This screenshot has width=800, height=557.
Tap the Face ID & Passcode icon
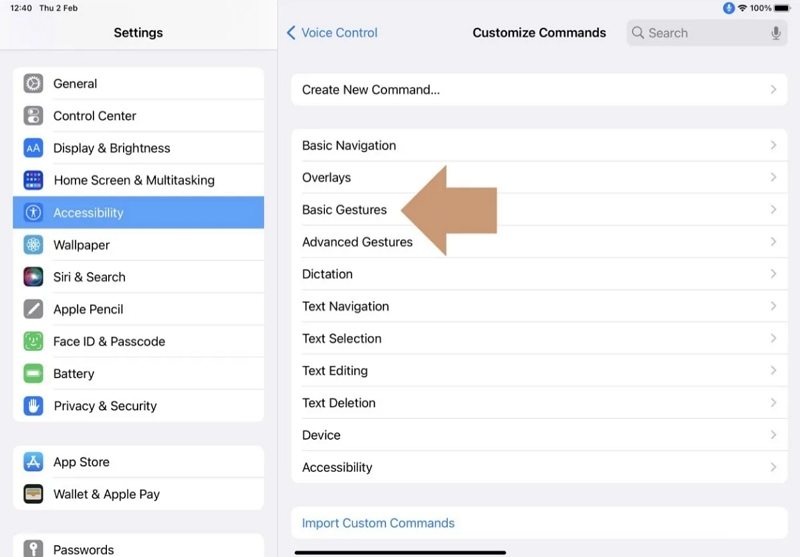pos(34,341)
